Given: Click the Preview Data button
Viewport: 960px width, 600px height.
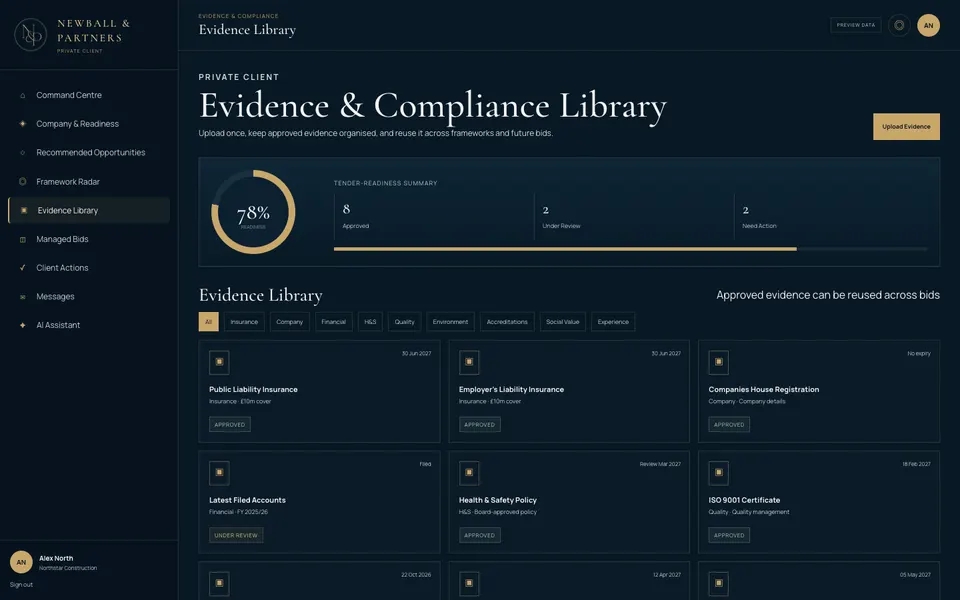Looking at the screenshot, I should pyautogui.click(x=855, y=25).
